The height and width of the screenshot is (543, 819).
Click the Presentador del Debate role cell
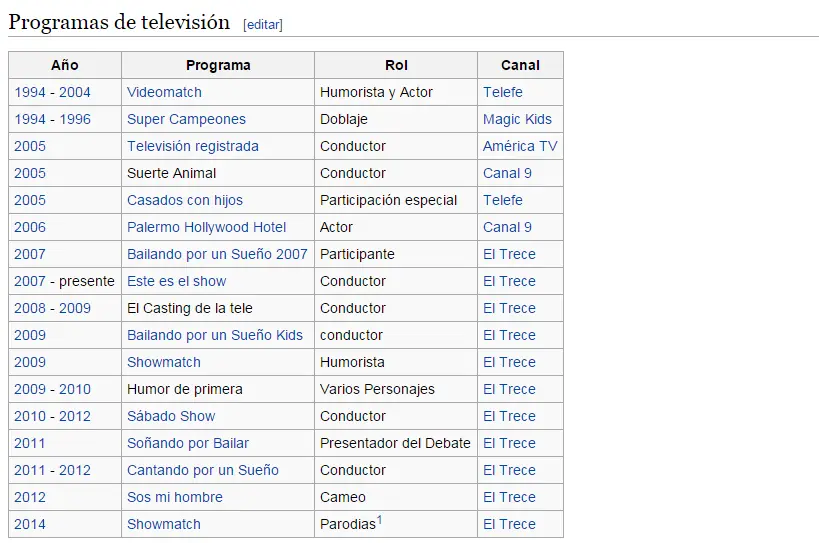coord(396,443)
